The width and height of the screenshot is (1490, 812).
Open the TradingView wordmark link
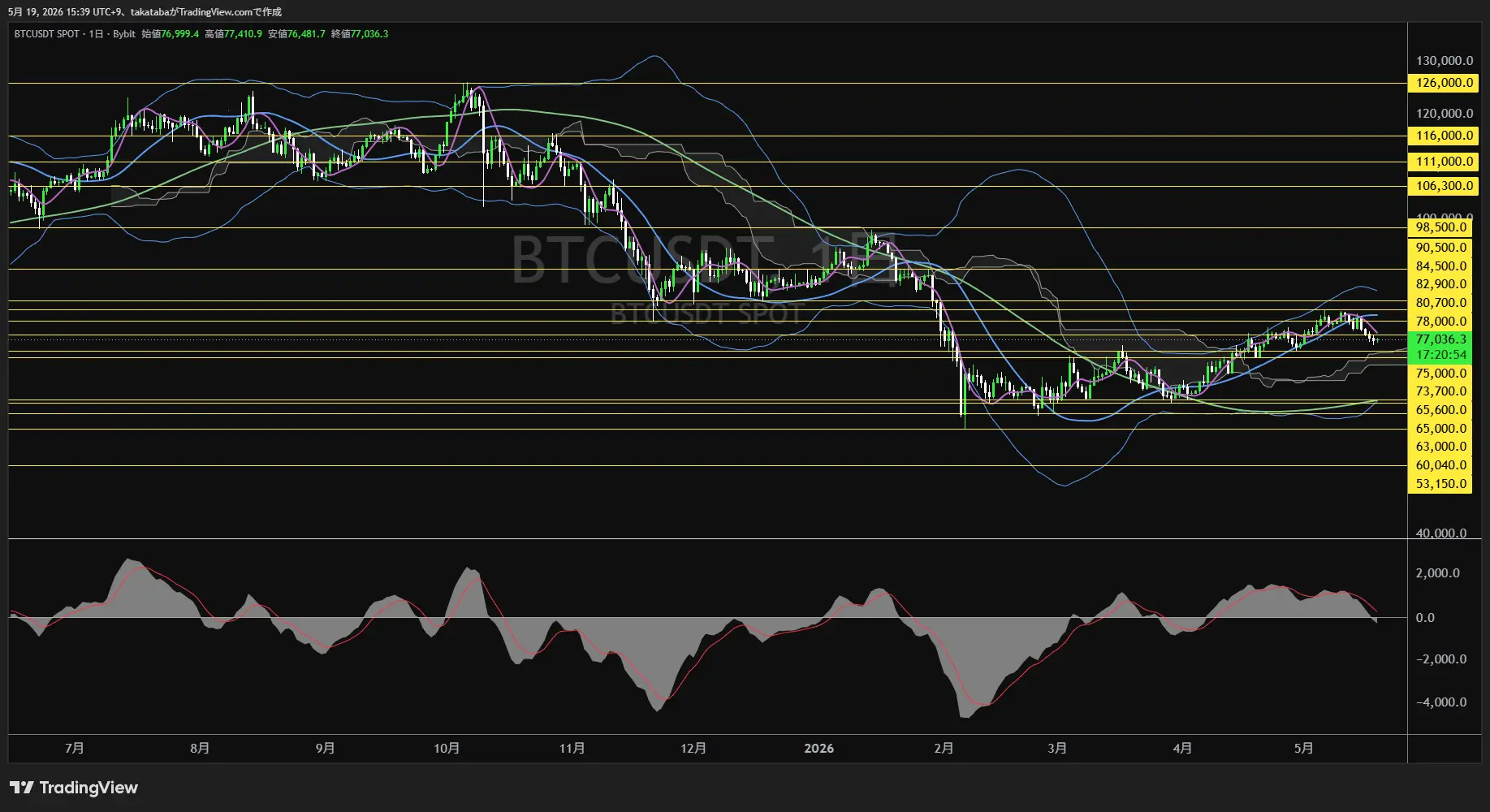pyautogui.click(x=89, y=788)
